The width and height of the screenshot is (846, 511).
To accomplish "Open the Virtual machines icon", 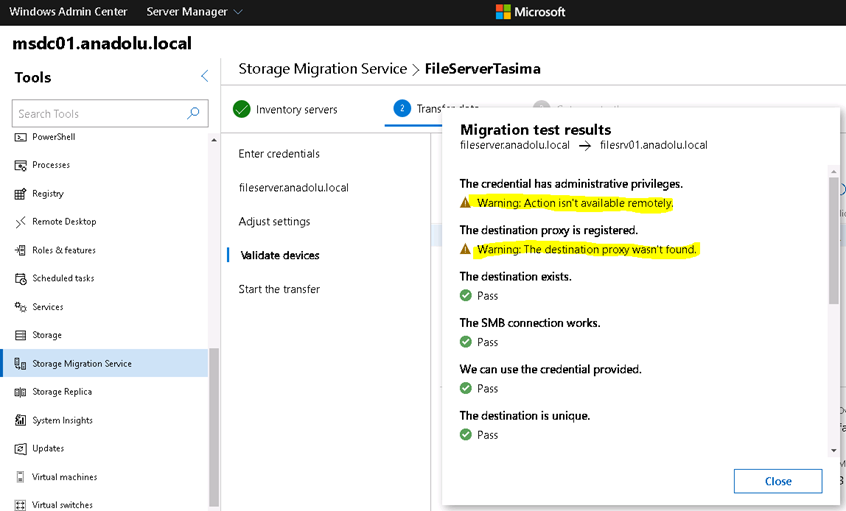I will click(x=21, y=477).
